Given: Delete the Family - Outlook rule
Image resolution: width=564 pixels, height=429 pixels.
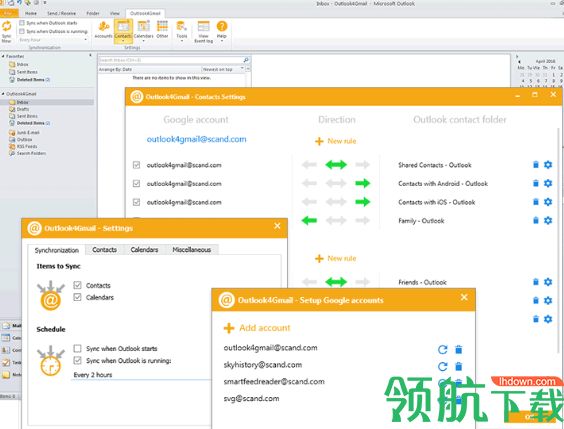Looking at the screenshot, I should pos(536,220).
